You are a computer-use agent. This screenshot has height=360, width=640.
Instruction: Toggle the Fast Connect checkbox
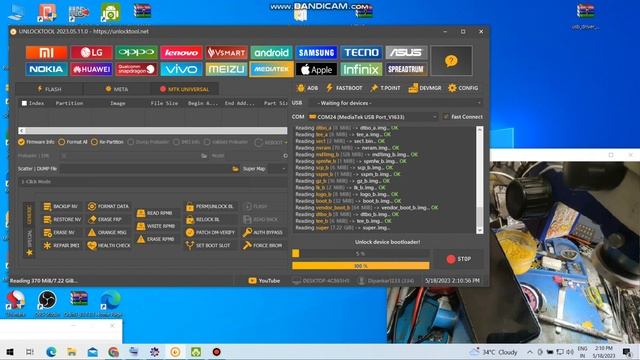click(x=463, y=117)
